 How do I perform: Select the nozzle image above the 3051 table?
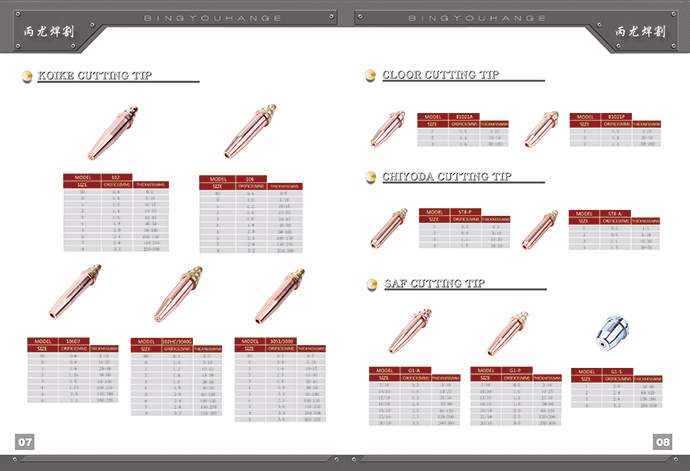pyautogui.click(x=279, y=296)
